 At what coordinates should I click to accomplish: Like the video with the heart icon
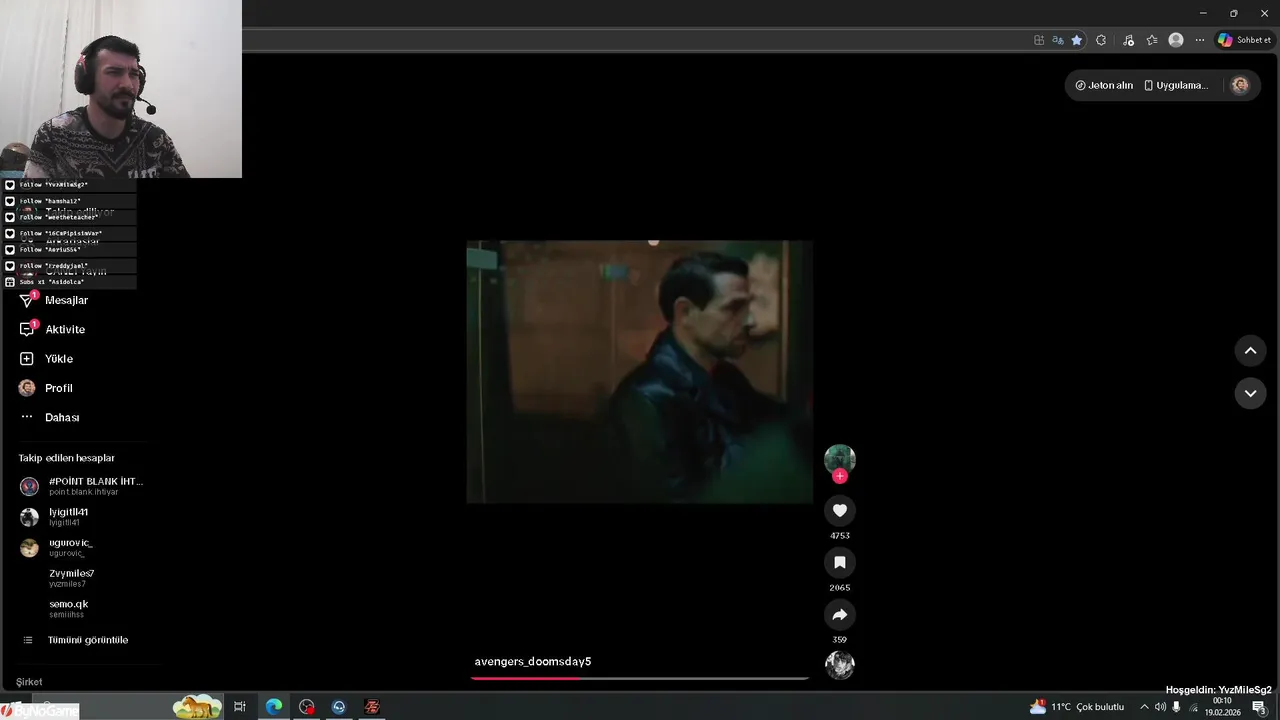[839, 510]
